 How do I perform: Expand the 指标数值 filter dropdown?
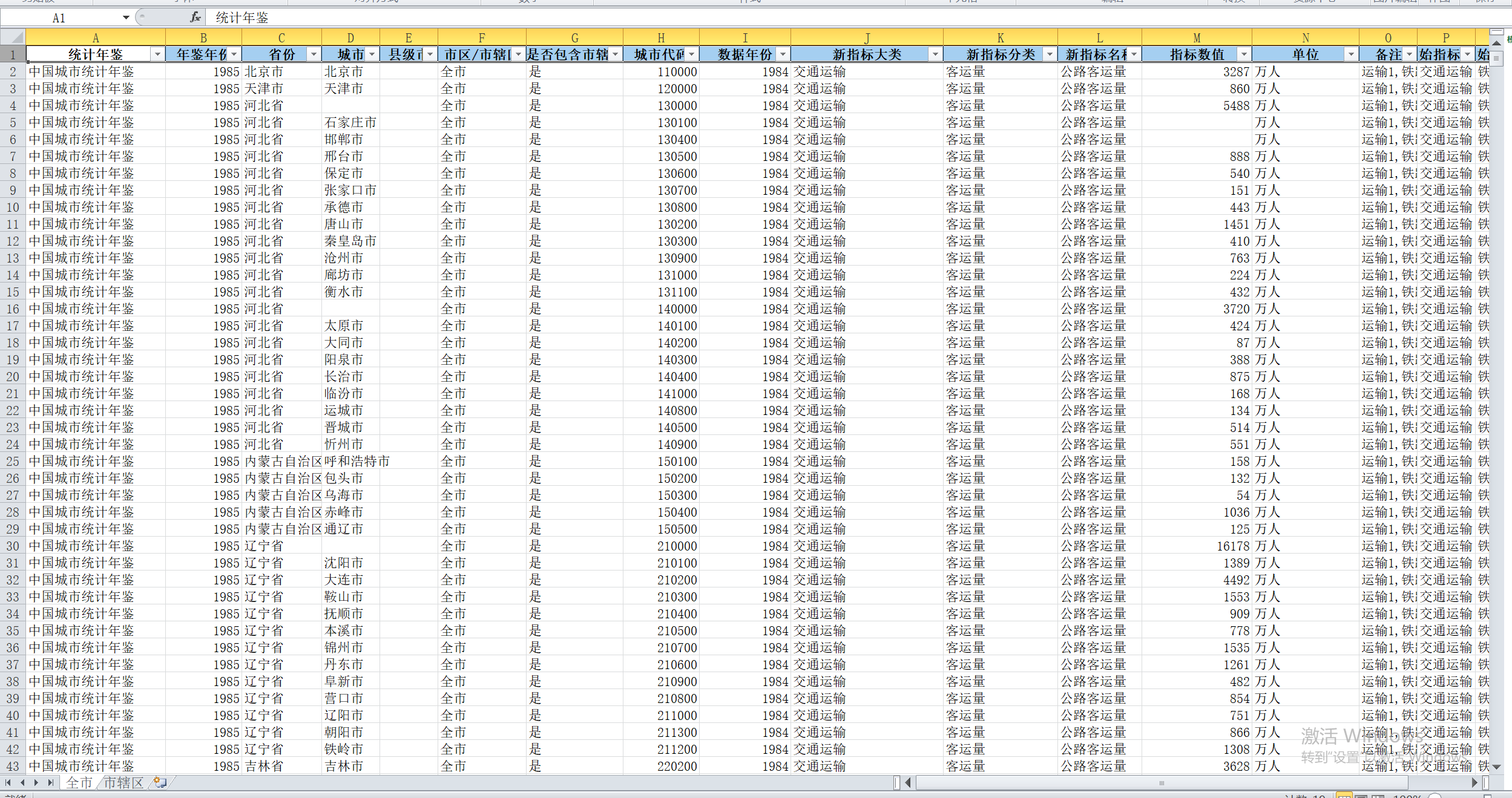click(1243, 54)
